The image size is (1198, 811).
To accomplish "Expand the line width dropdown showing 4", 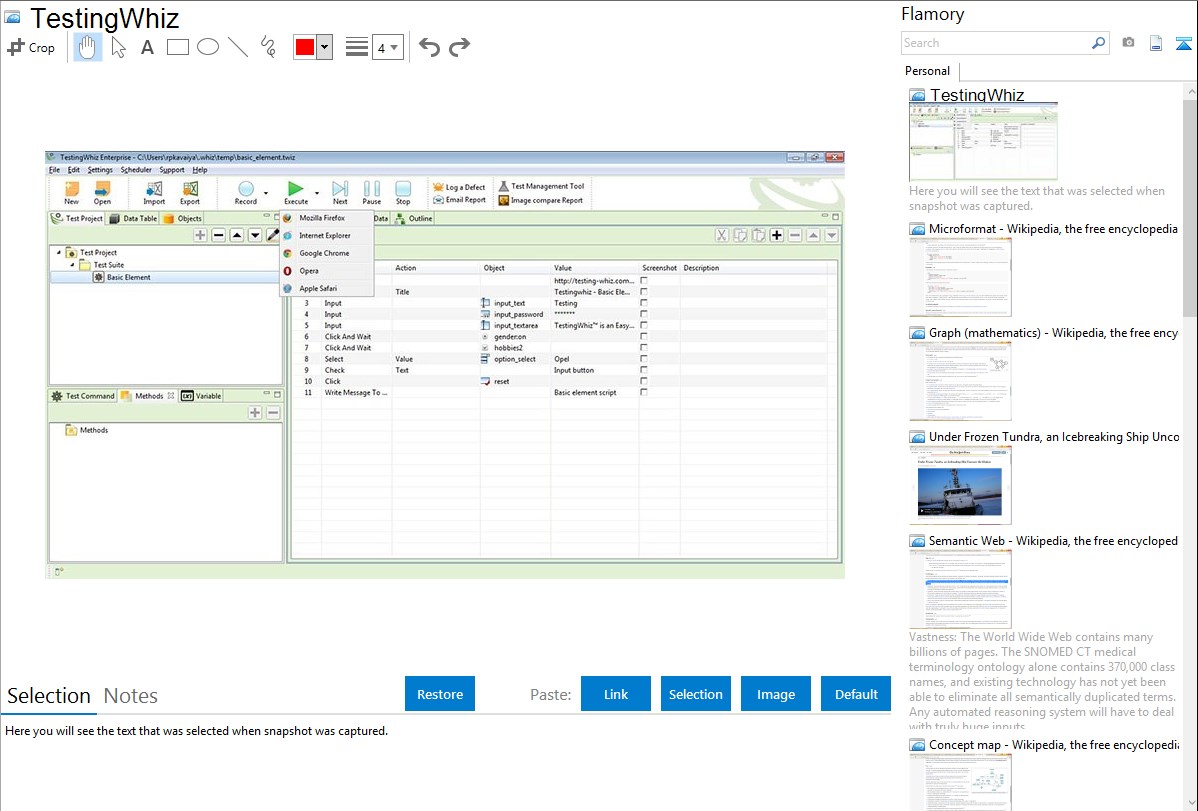I will point(388,47).
